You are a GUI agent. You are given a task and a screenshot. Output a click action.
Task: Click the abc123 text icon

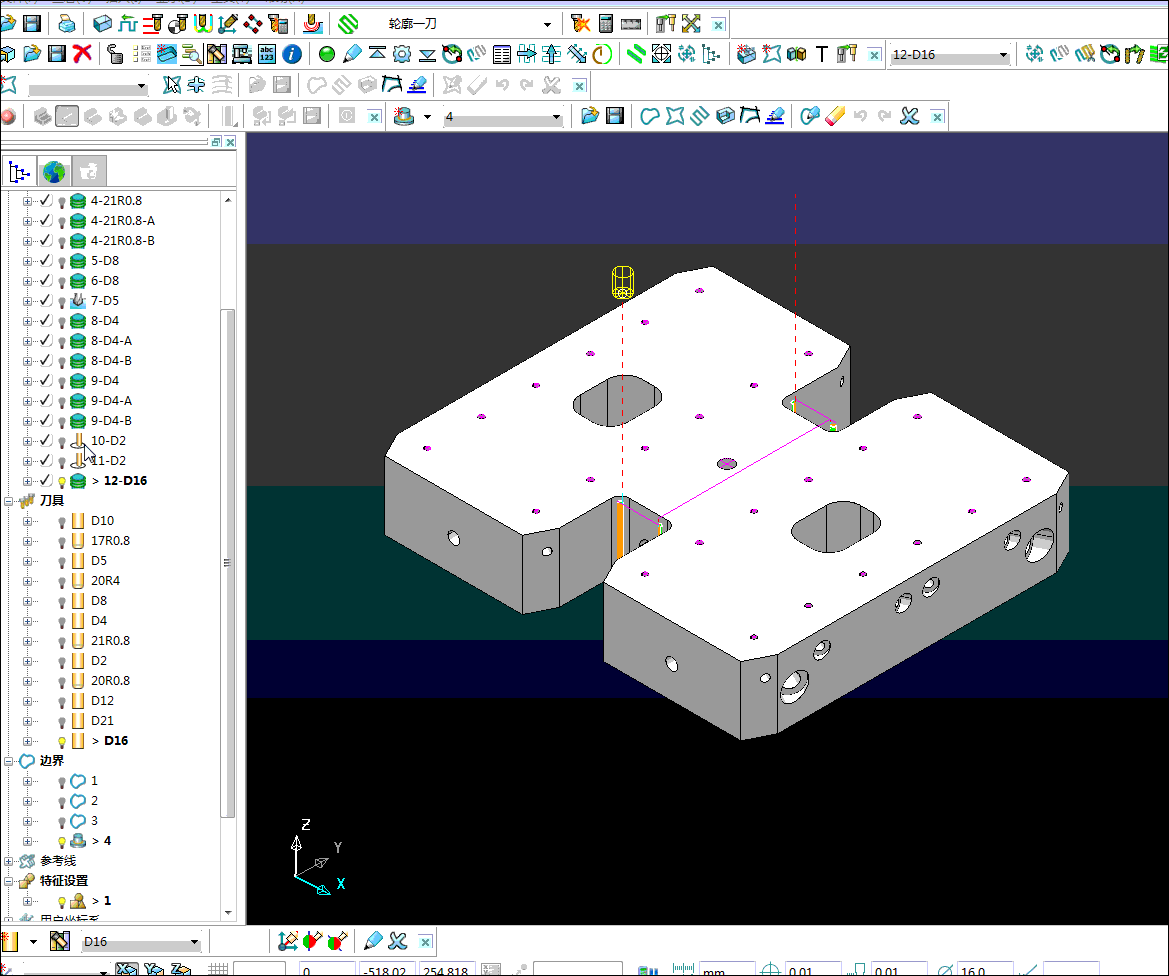(x=267, y=54)
